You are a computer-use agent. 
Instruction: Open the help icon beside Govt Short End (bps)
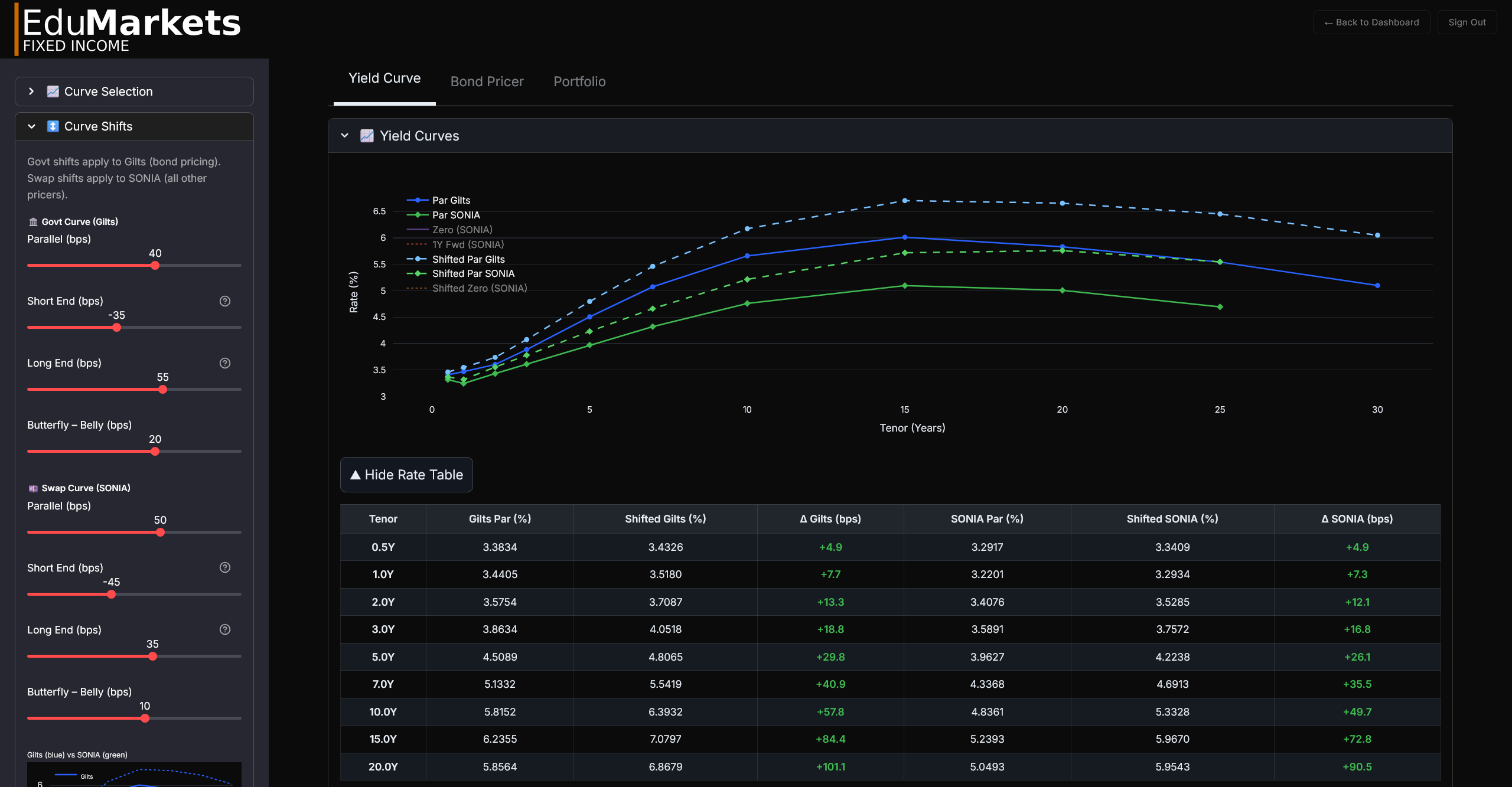coord(224,301)
